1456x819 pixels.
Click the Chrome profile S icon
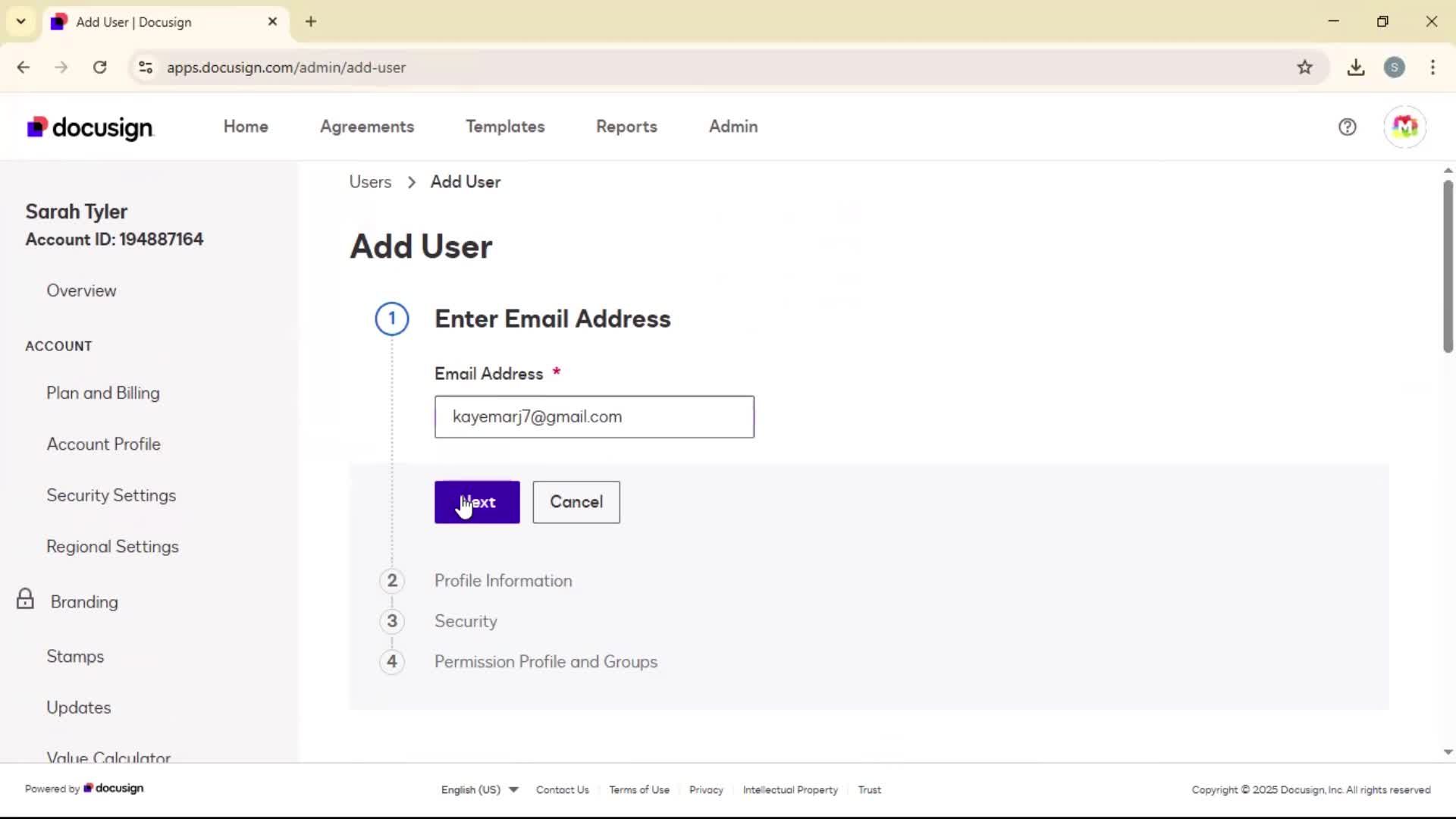click(1394, 67)
